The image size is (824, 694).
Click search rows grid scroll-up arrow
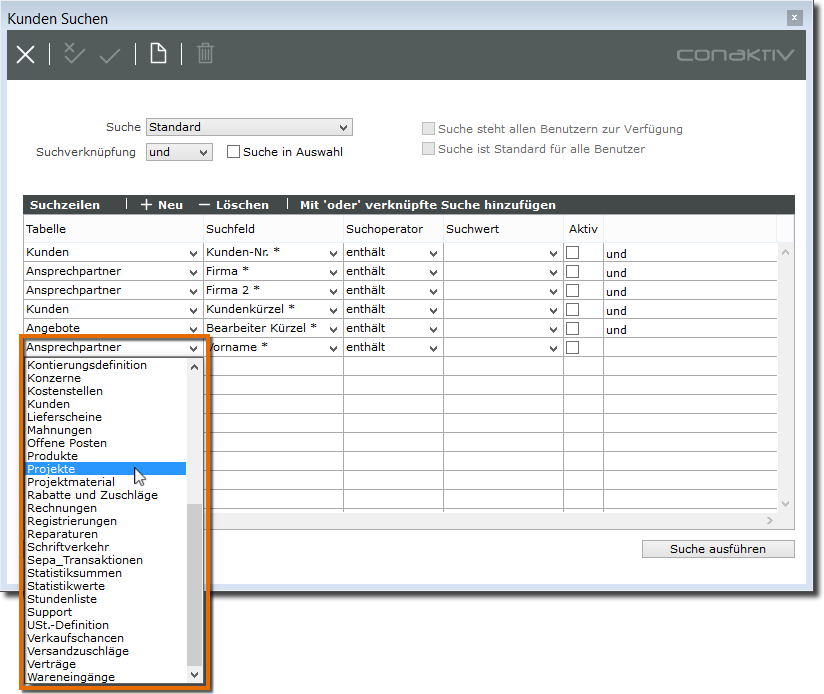[x=785, y=252]
